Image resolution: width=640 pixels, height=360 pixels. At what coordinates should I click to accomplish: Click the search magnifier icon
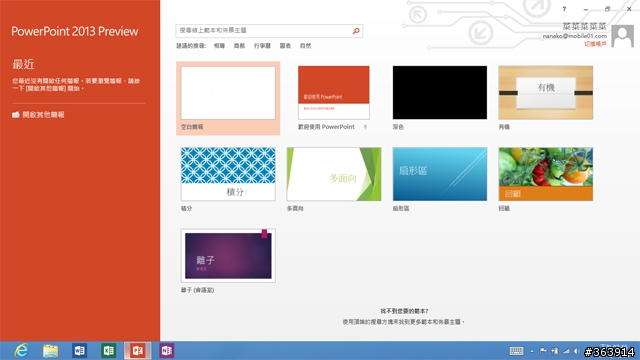356,31
